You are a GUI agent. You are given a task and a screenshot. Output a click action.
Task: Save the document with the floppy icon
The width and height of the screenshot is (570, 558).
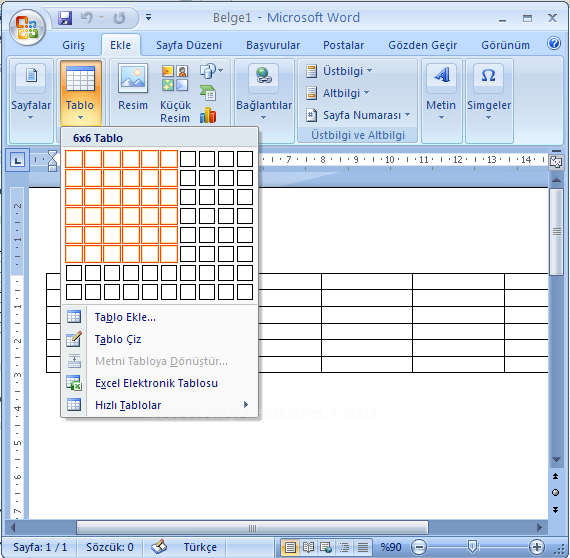pyautogui.click(x=65, y=17)
